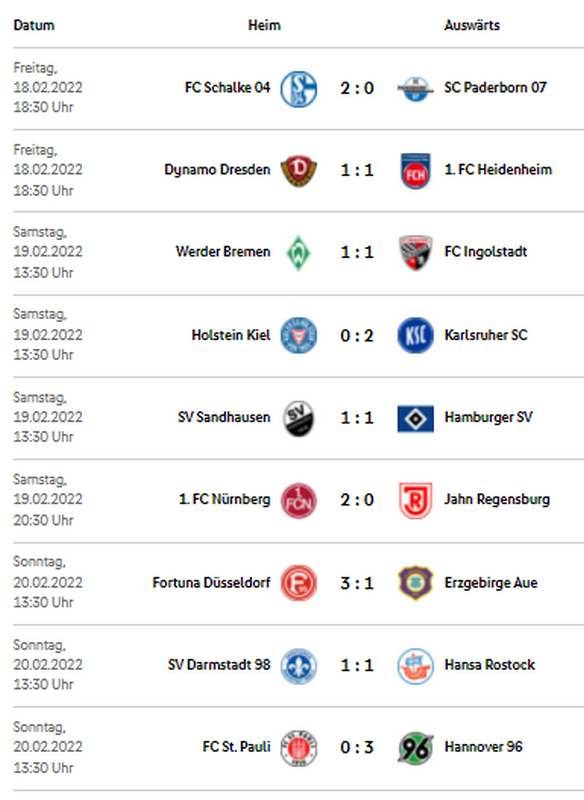Viewport: 584px width, 800px height.
Task: Click the 2 : 0 Nürnberg match score
Action: tap(357, 499)
